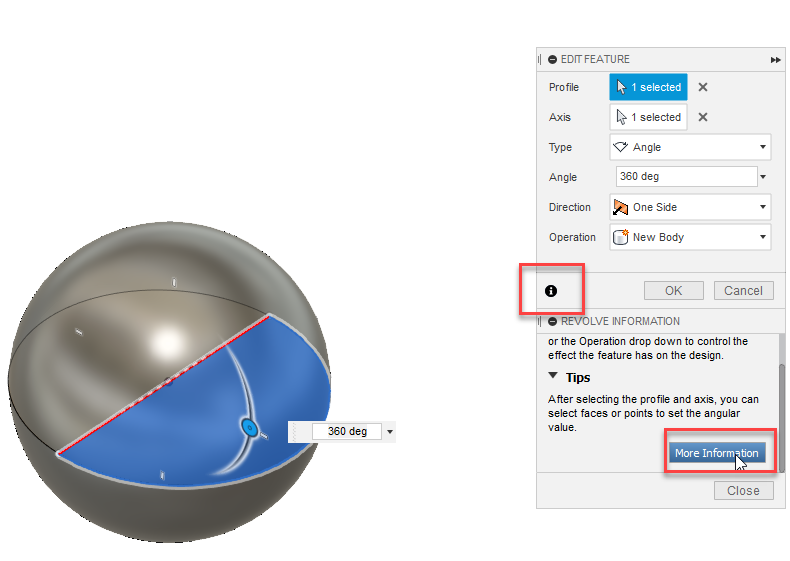The width and height of the screenshot is (790, 561).
Task: Open the Operation dropdown showing New Body
Action: (x=690, y=237)
